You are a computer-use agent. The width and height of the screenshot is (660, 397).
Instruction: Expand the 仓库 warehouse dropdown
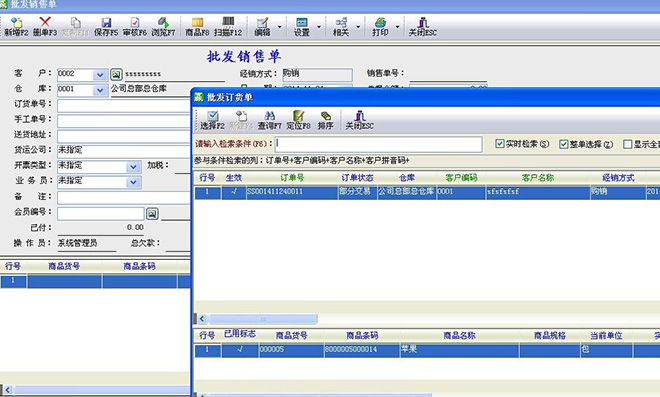point(100,90)
